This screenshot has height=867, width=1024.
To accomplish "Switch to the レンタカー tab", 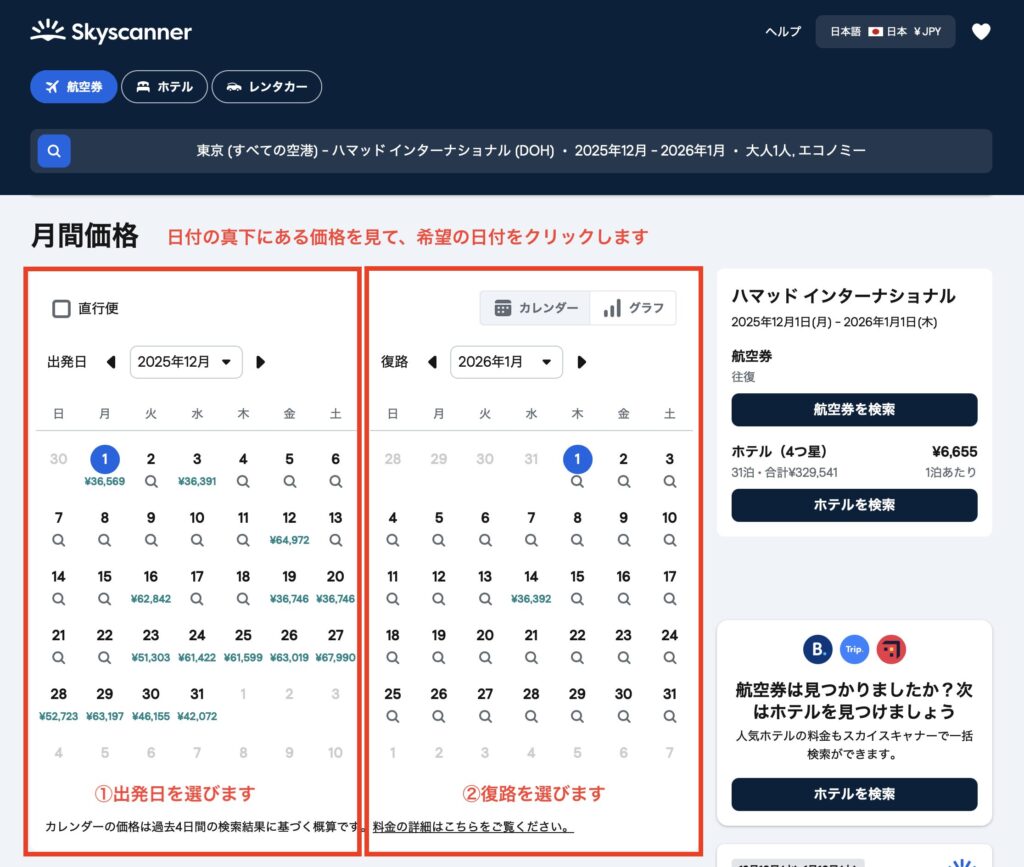I will [x=267, y=87].
